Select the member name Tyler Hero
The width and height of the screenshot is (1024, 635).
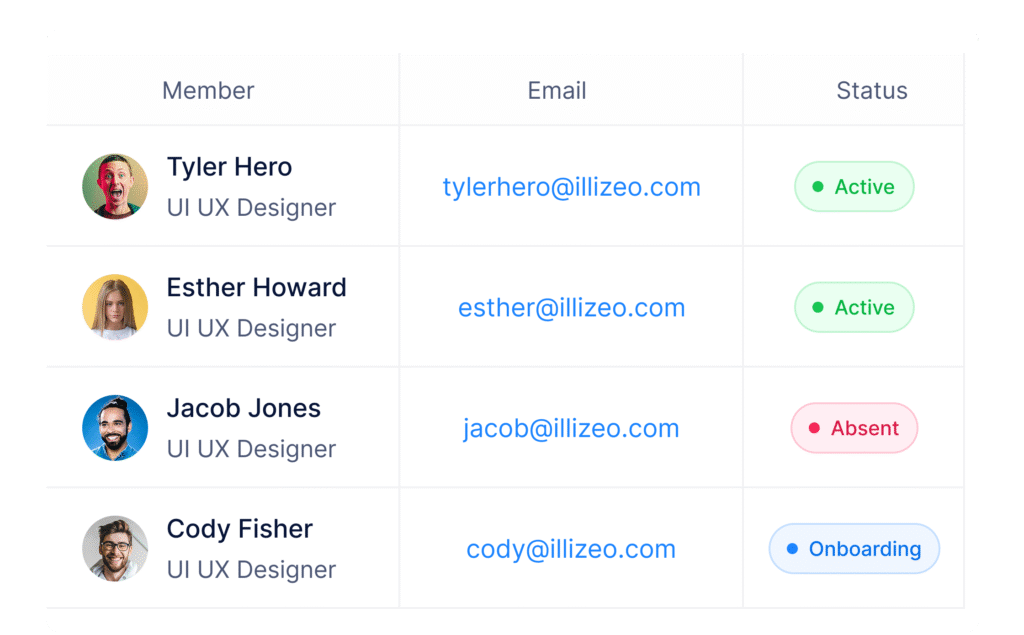pyautogui.click(x=229, y=167)
